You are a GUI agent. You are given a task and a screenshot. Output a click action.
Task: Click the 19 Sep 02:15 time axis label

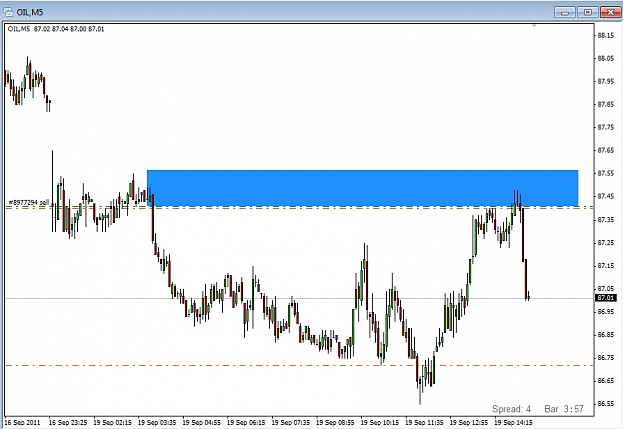pyautogui.click(x=112, y=422)
